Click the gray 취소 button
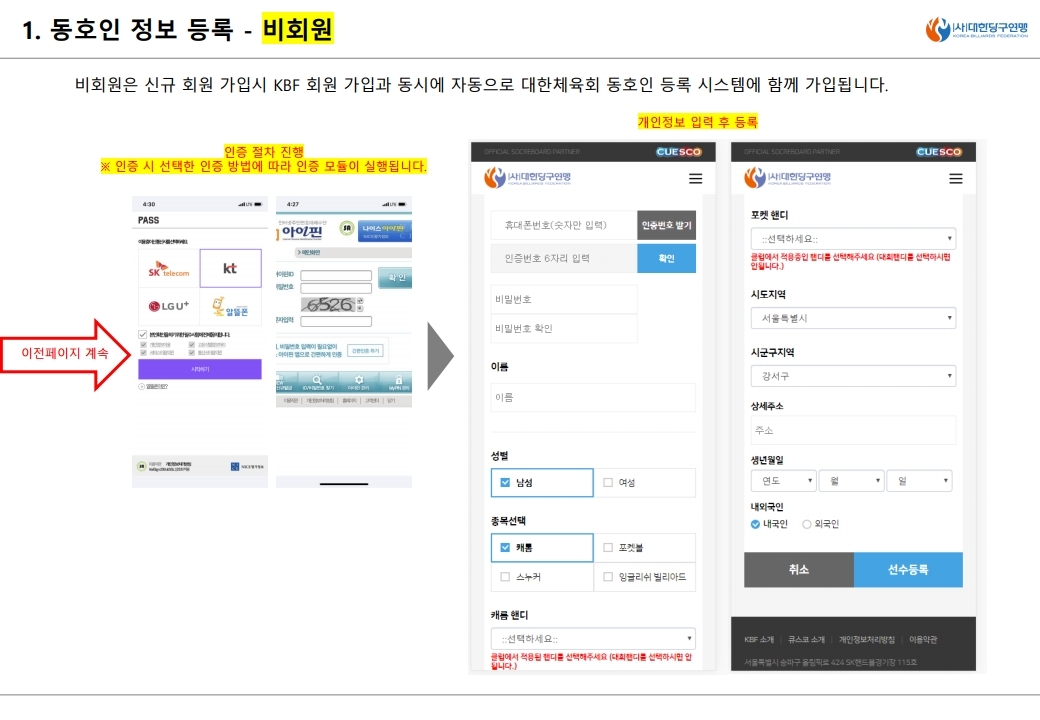 799,570
